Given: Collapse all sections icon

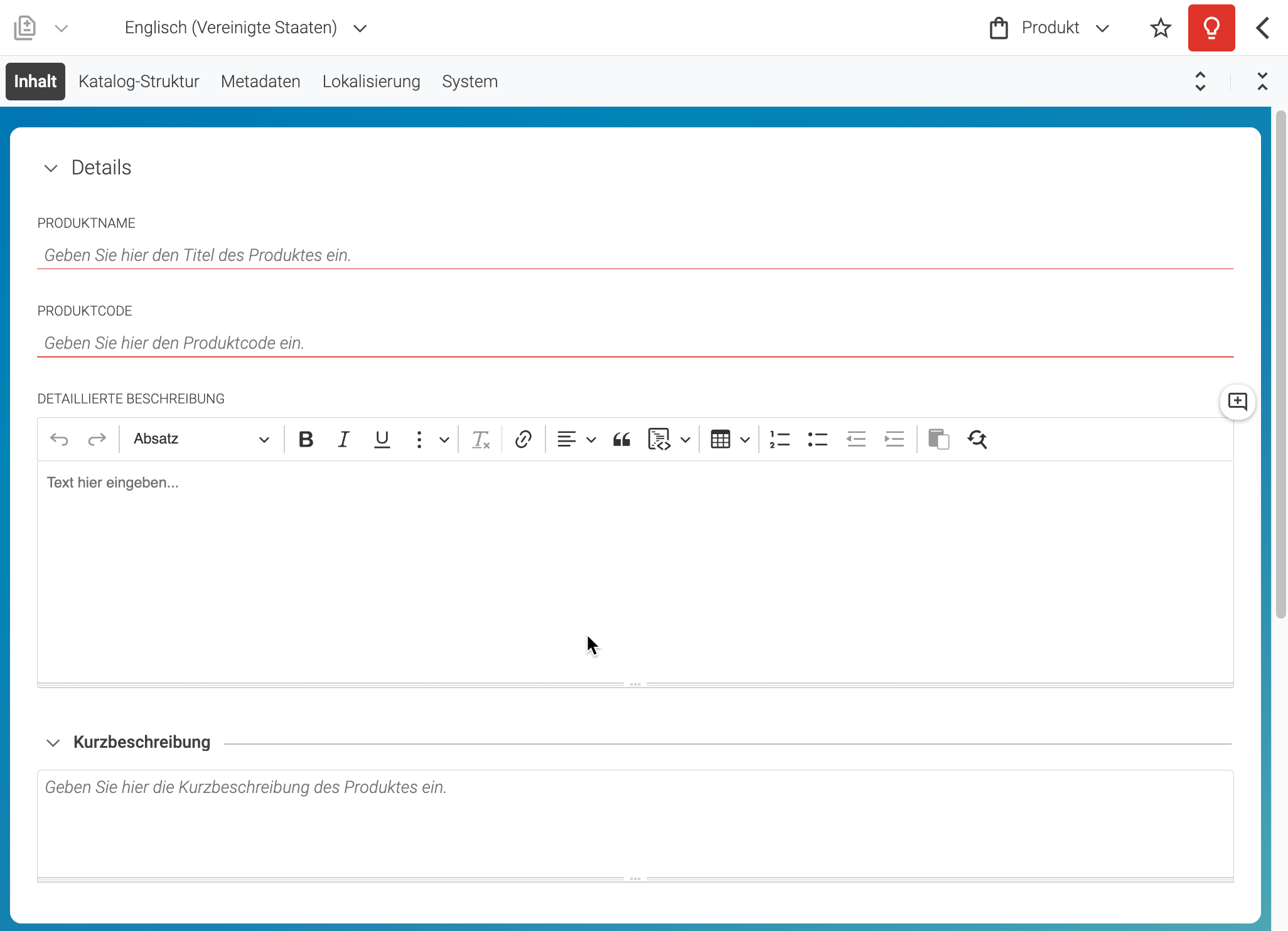Looking at the screenshot, I should (1262, 82).
